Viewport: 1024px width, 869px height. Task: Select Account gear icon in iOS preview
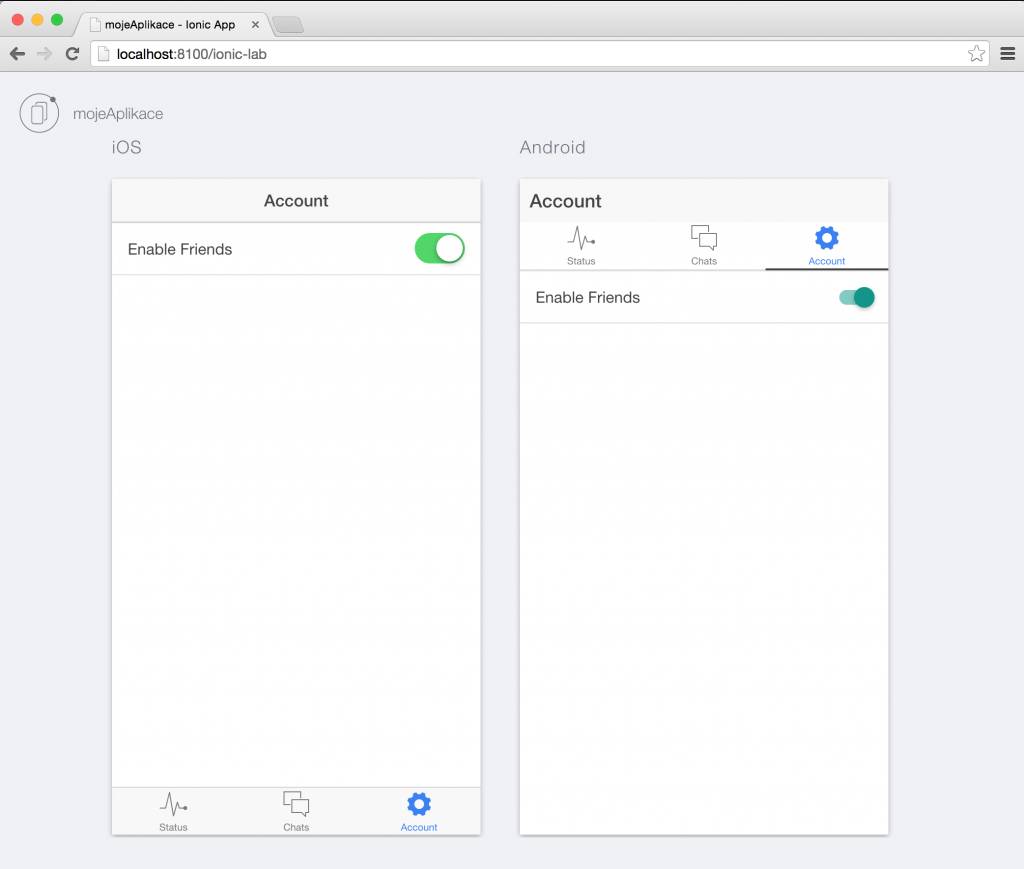(x=419, y=804)
